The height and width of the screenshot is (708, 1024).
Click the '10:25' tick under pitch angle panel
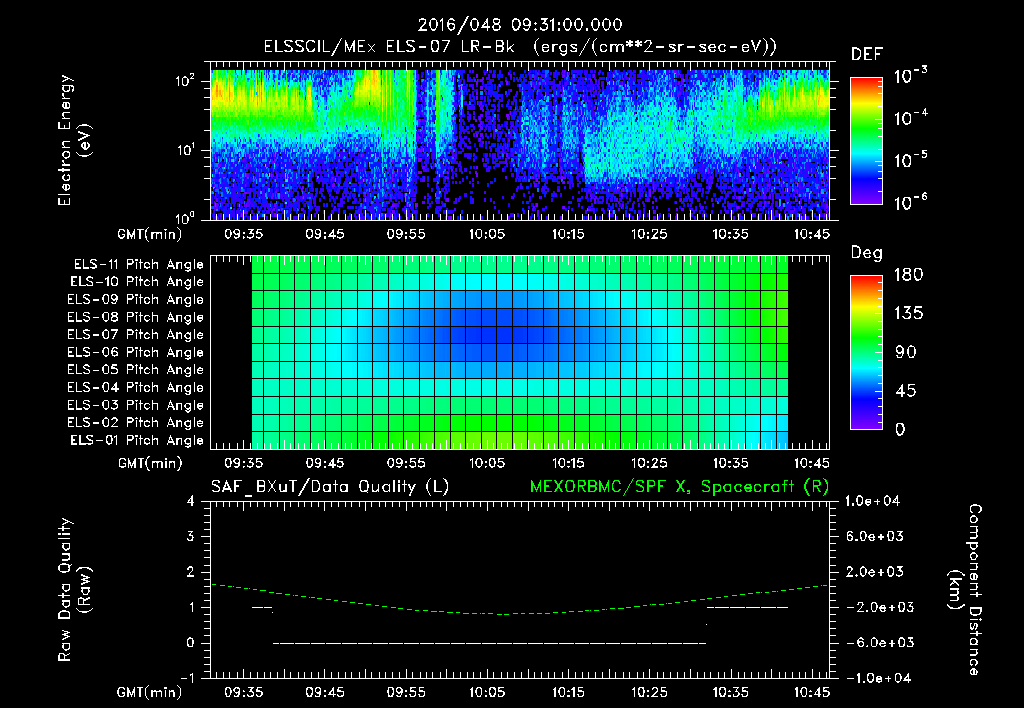pyautogui.click(x=649, y=463)
